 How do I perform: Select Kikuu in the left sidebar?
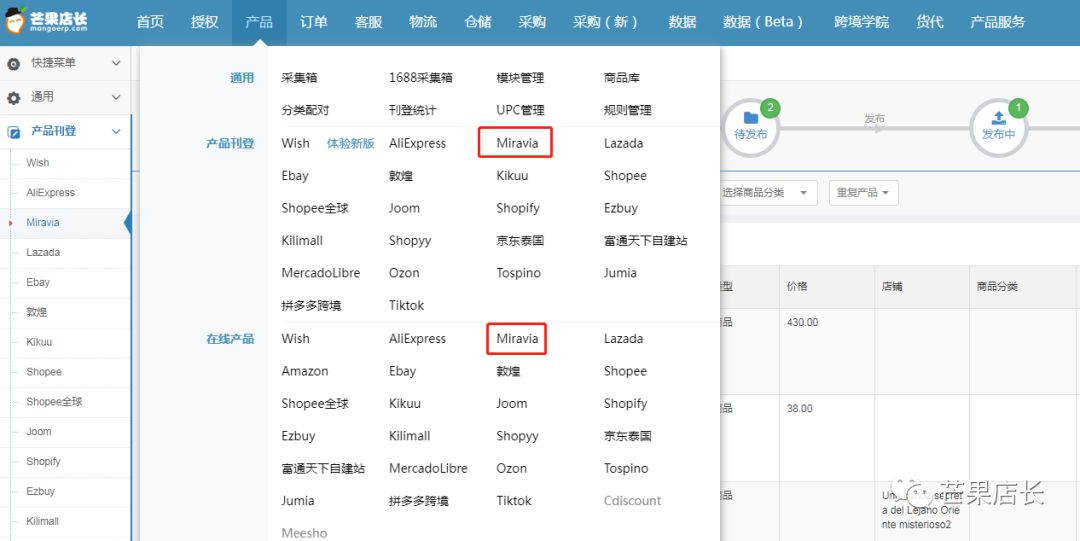coord(39,342)
